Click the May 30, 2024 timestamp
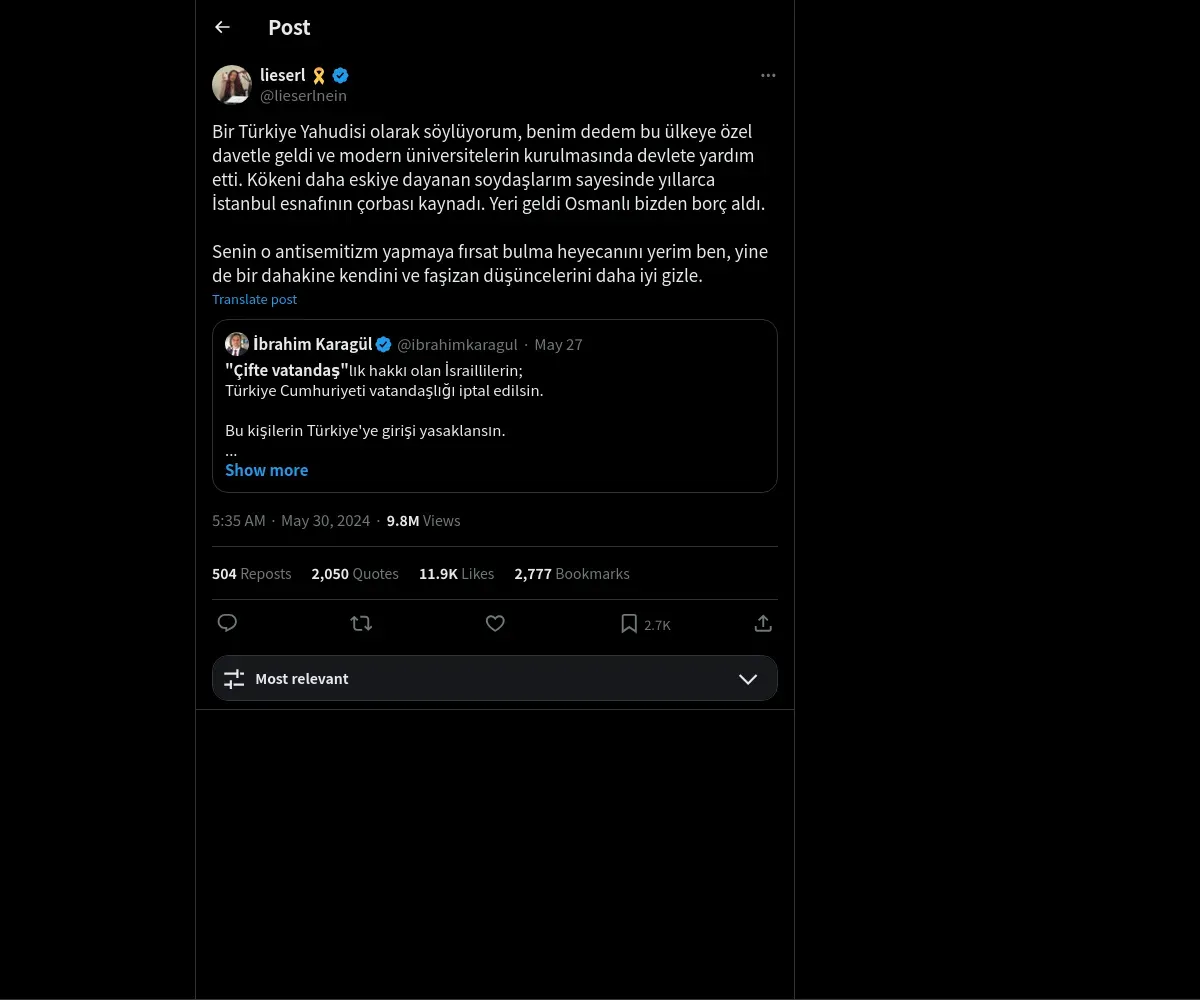The width and height of the screenshot is (1200, 1000). point(325,521)
